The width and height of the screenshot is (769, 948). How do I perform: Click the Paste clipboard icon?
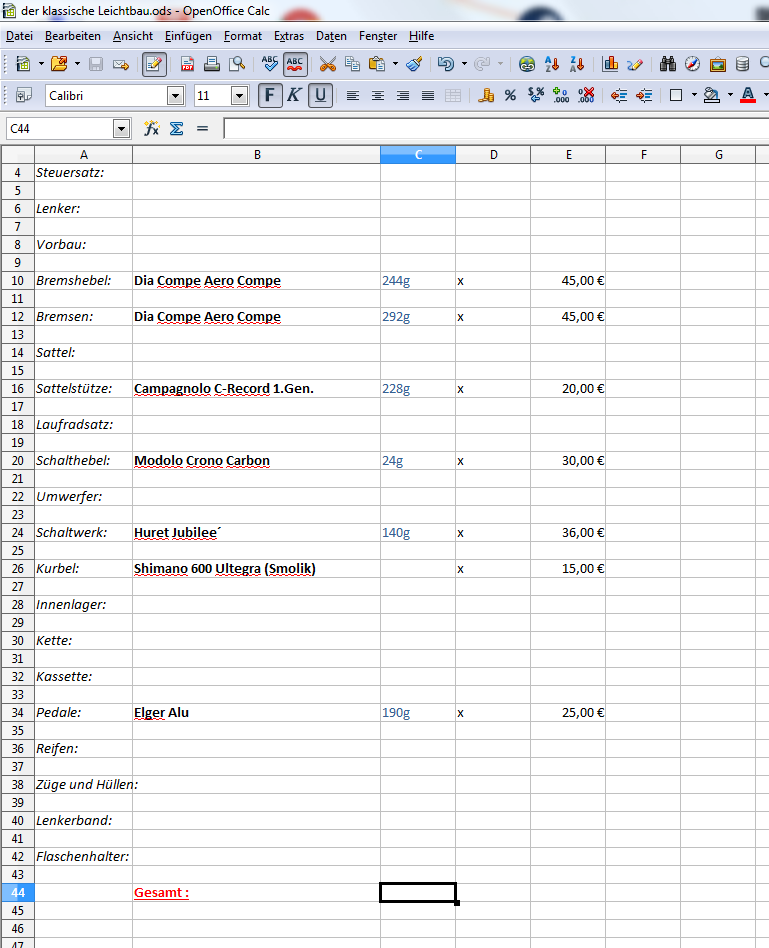(x=377, y=63)
